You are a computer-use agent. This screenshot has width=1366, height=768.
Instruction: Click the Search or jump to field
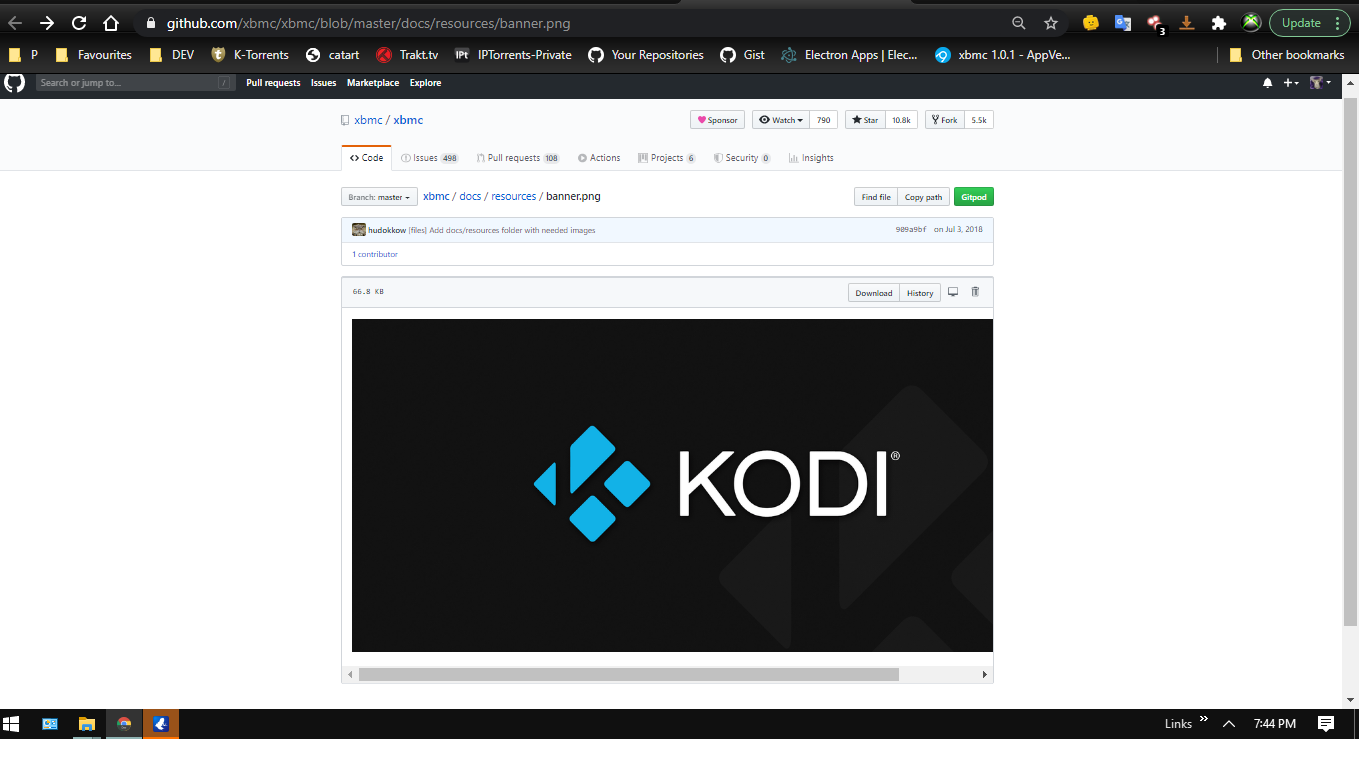(136, 83)
